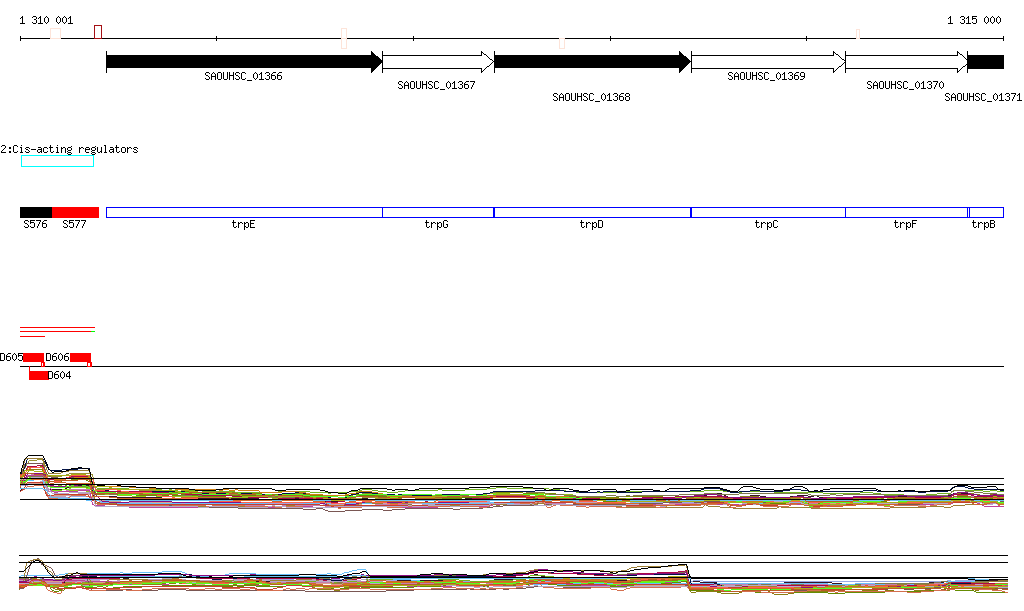
Task: Click the trpF operon segment
Action: 906,212
